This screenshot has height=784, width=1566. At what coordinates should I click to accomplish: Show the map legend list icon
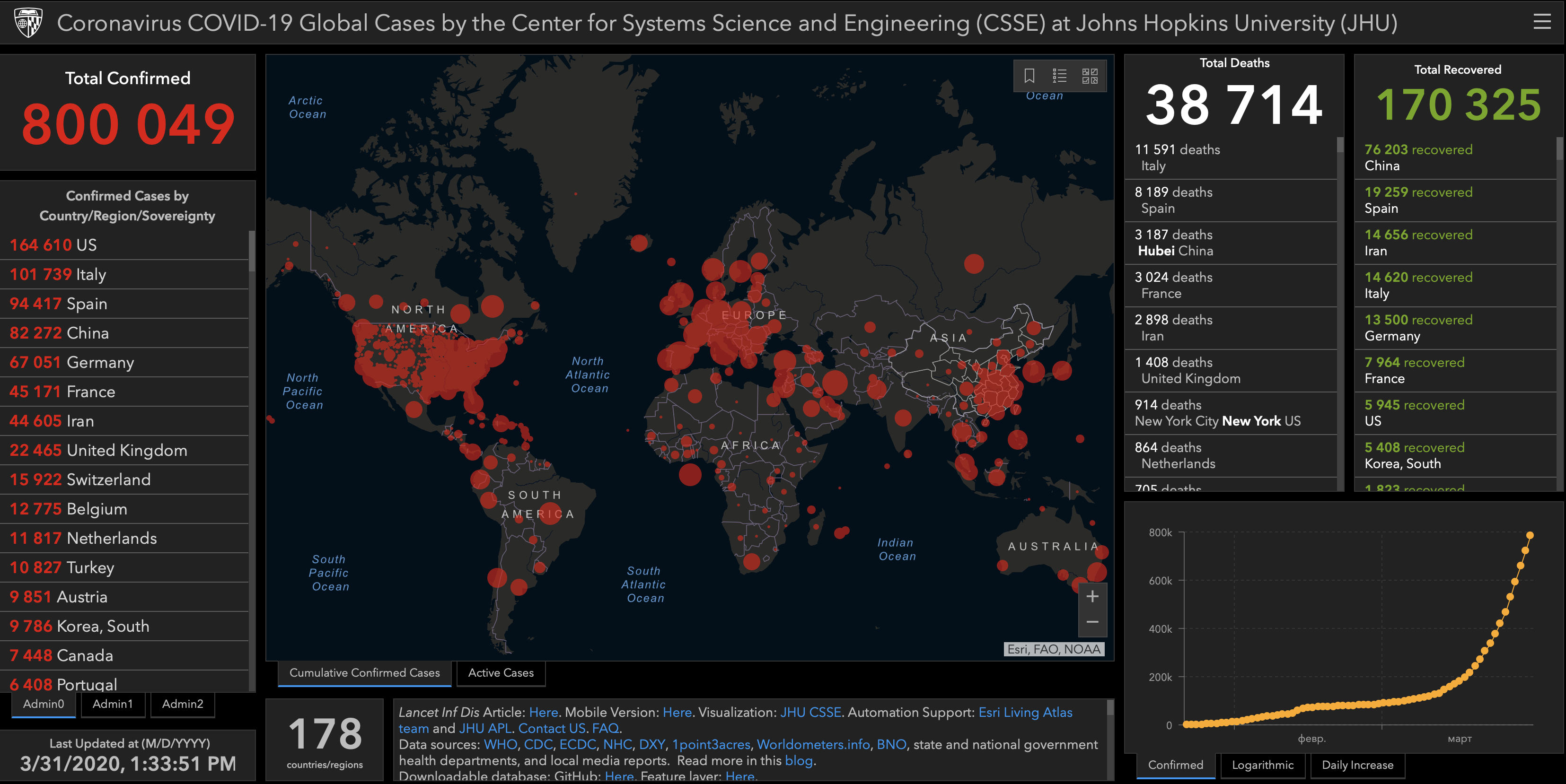click(x=1060, y=76)
